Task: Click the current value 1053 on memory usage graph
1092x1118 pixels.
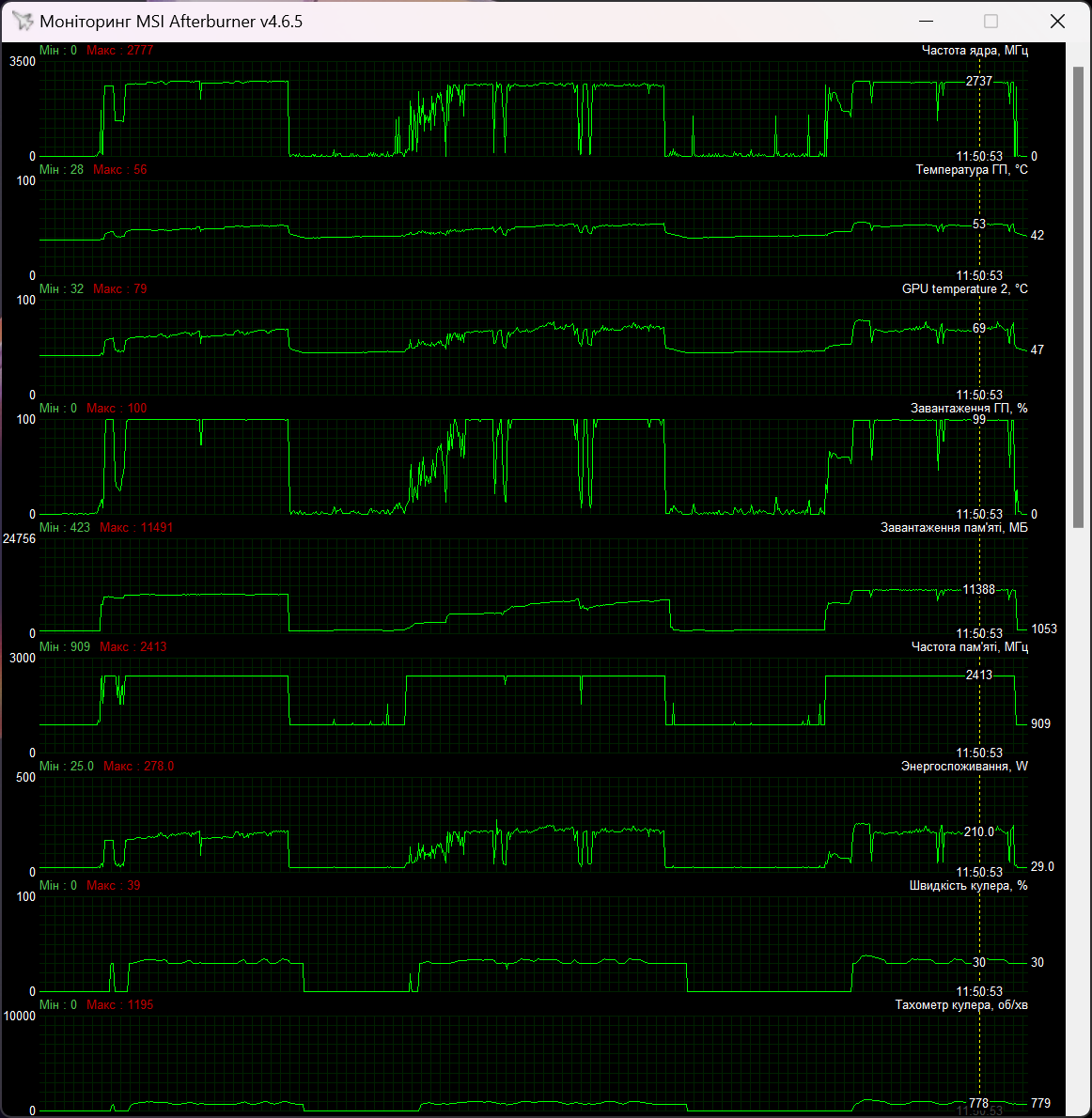Action: (x=1043, y=629)
